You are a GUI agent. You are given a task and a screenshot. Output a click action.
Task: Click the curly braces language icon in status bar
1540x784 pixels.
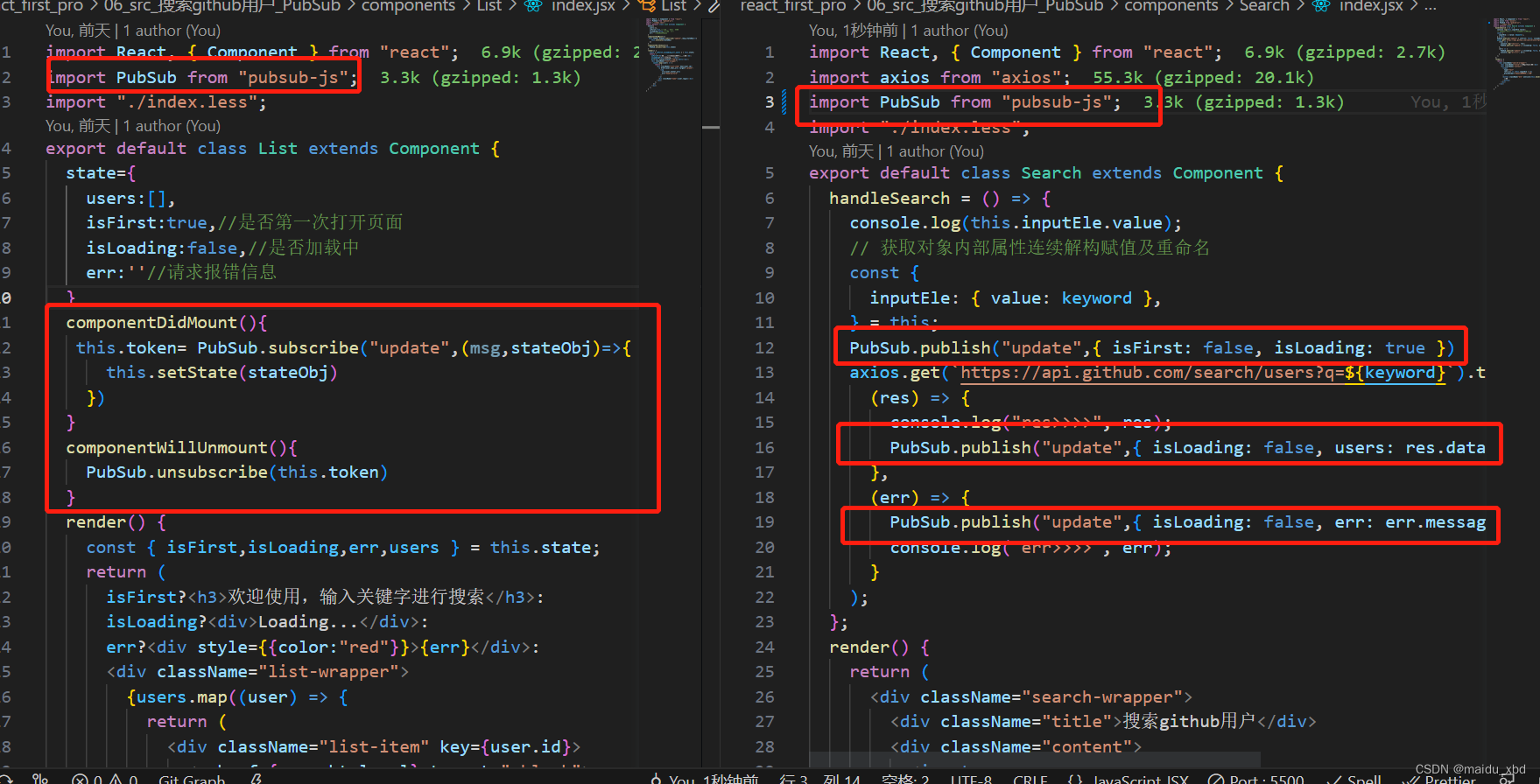tap(1075, 778)
